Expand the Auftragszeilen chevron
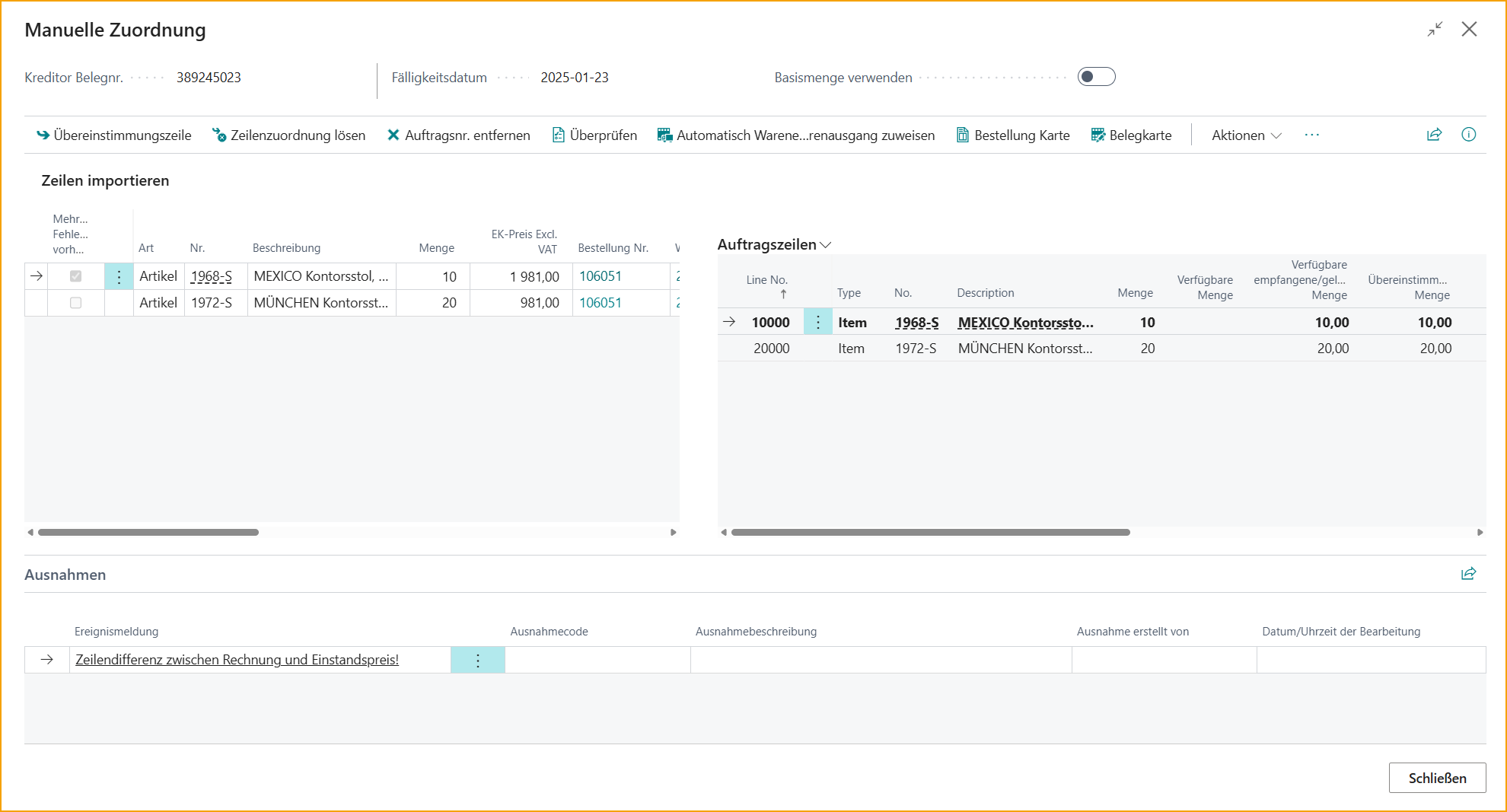Viewport: 1507px width, 812px height. click(x=826, y=245)
